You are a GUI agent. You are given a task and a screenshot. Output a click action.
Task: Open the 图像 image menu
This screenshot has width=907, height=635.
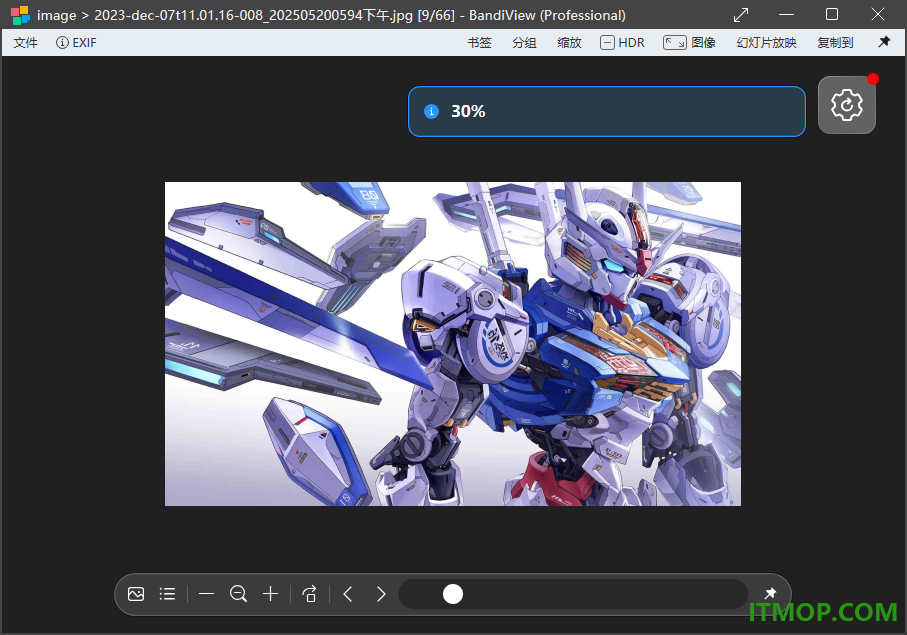coord(690,43)
